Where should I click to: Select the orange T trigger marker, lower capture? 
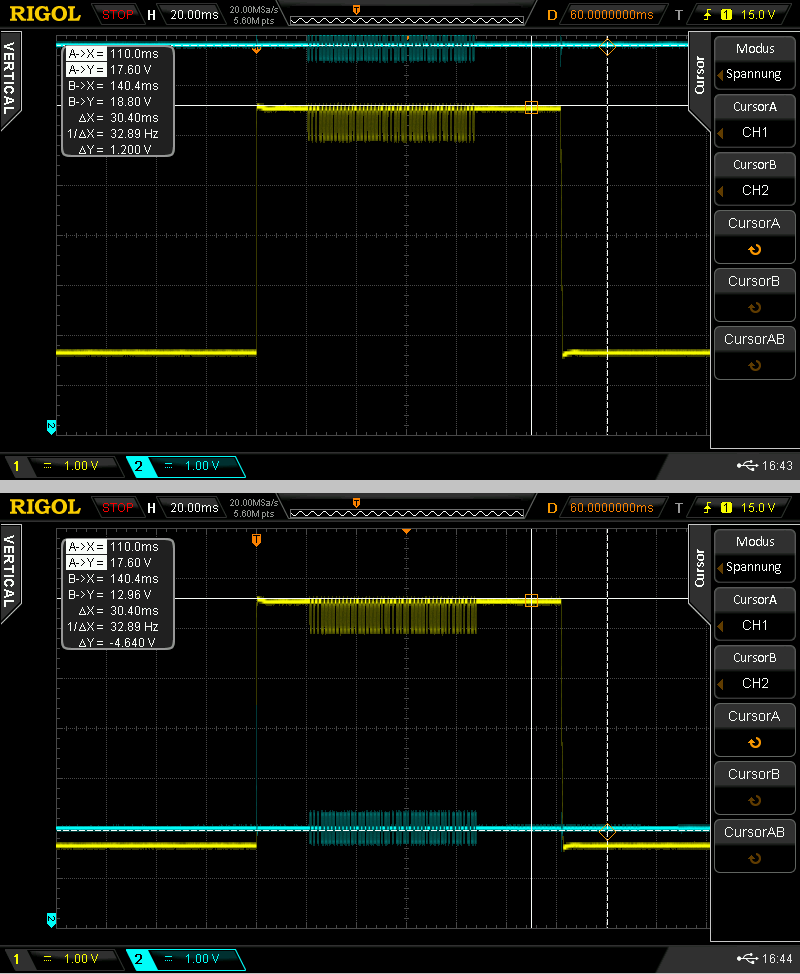[256, 540]
